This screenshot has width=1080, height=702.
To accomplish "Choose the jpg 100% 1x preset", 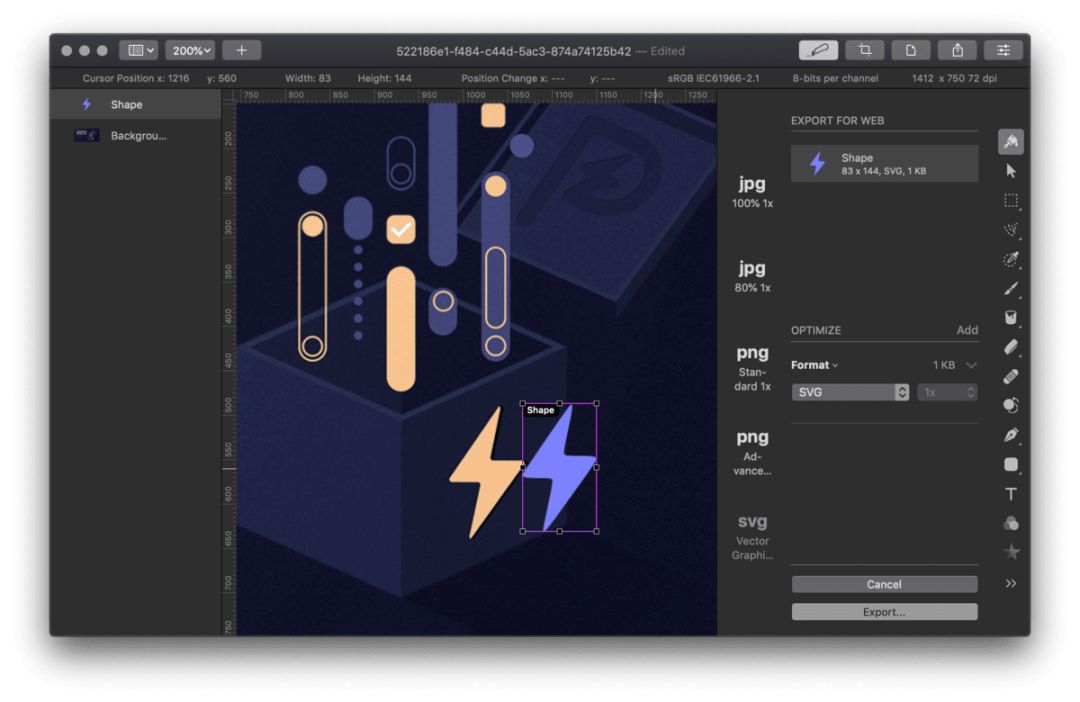I will (752, 192).
